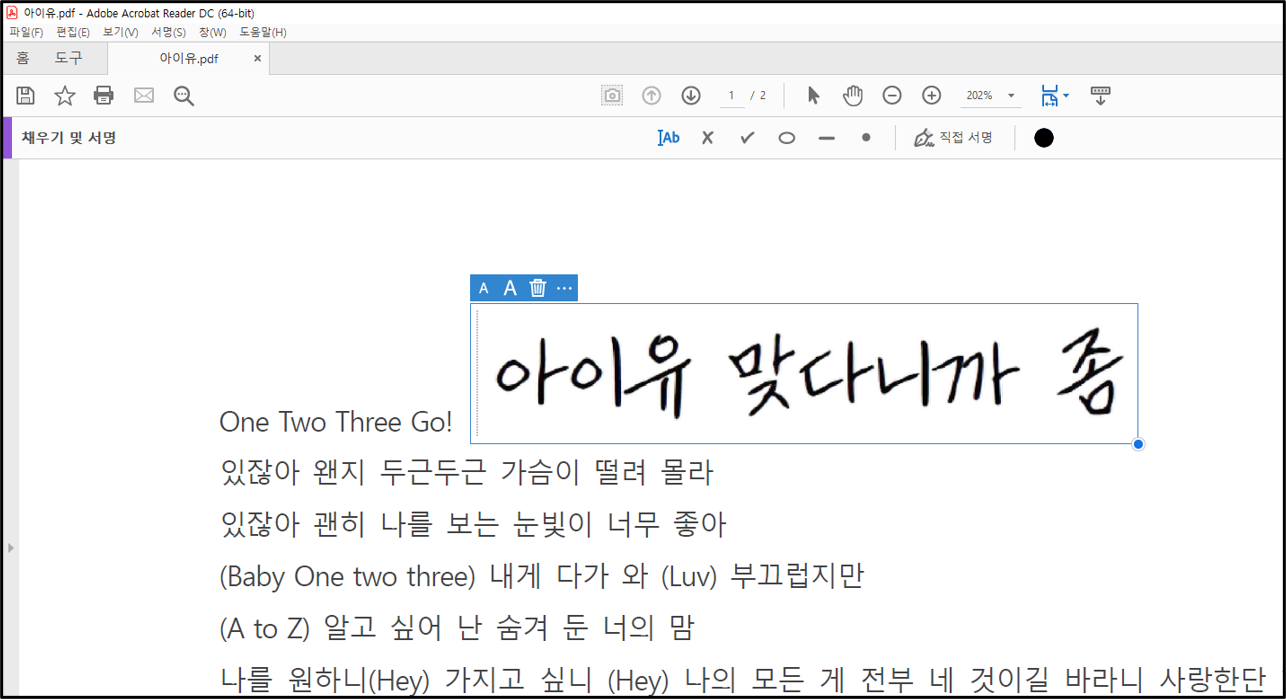Image resolution: width=1286 pixels, height=699 pixels.
Task: Open the 보기(V) menu
Action: coord(121,32)
